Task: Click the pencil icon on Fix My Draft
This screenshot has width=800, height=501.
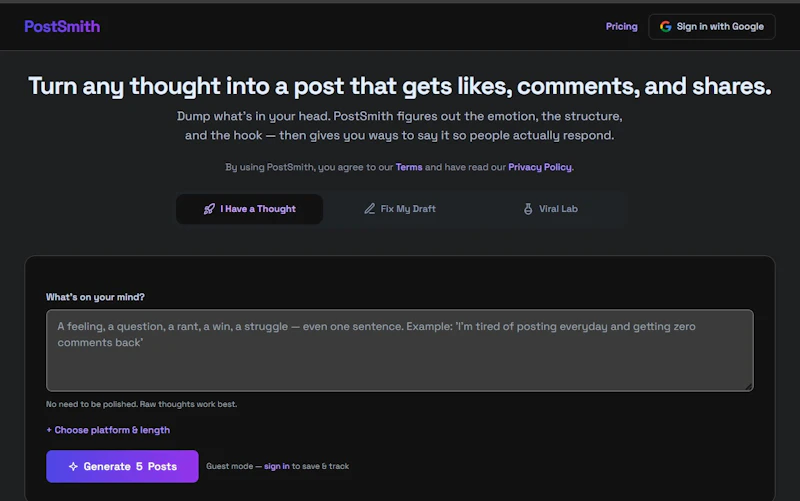Action: click(369, 209)
